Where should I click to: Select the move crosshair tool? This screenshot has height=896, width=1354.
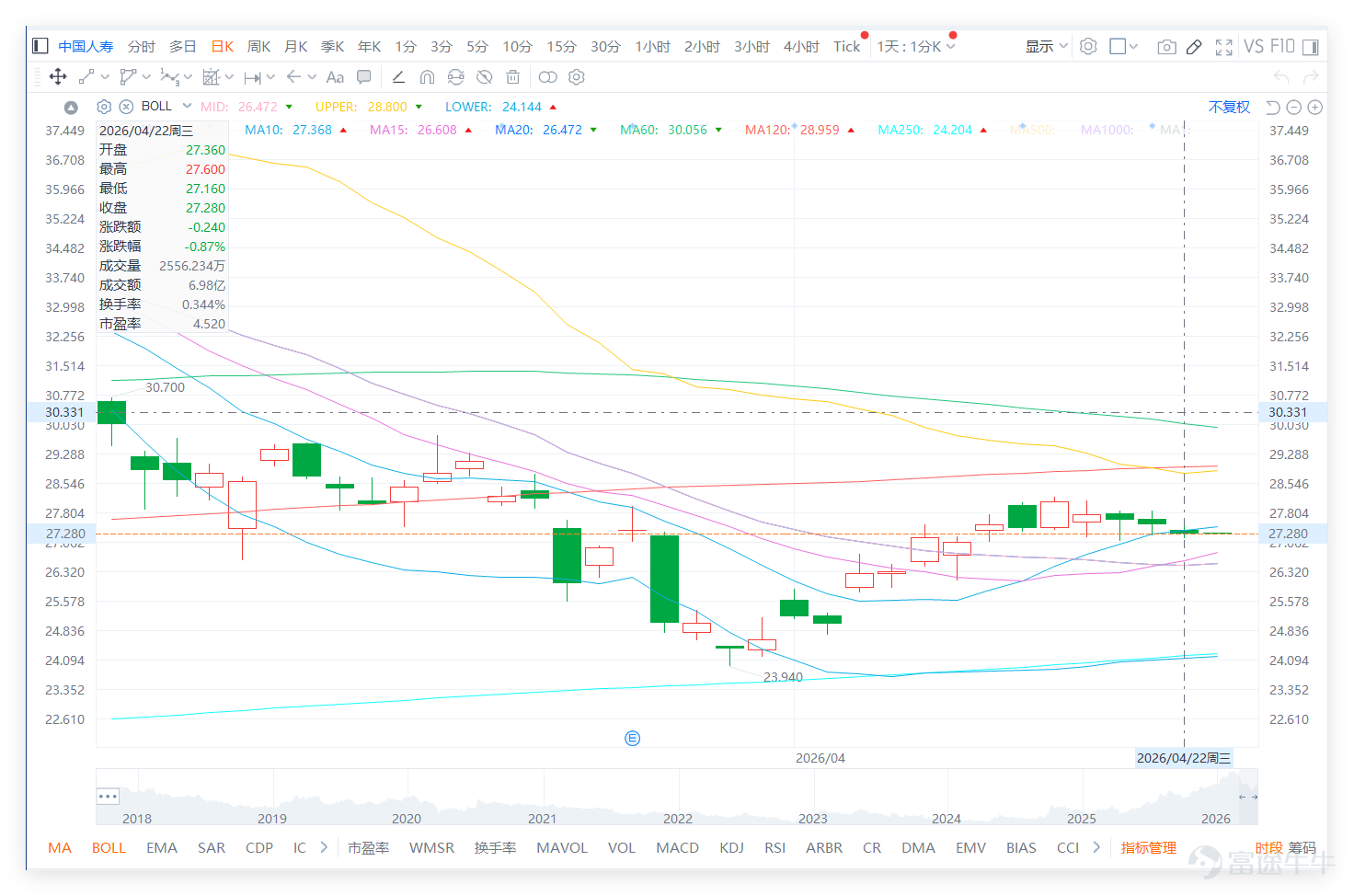coord(57,77)
